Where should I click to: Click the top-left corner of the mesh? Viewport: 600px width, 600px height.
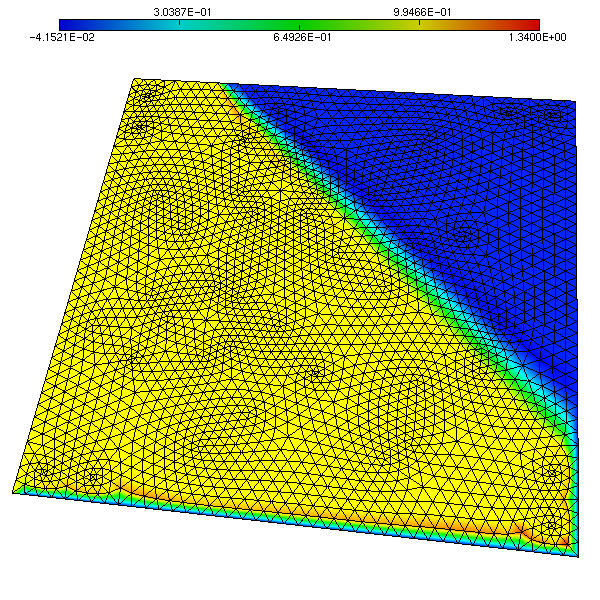[136, 79]
